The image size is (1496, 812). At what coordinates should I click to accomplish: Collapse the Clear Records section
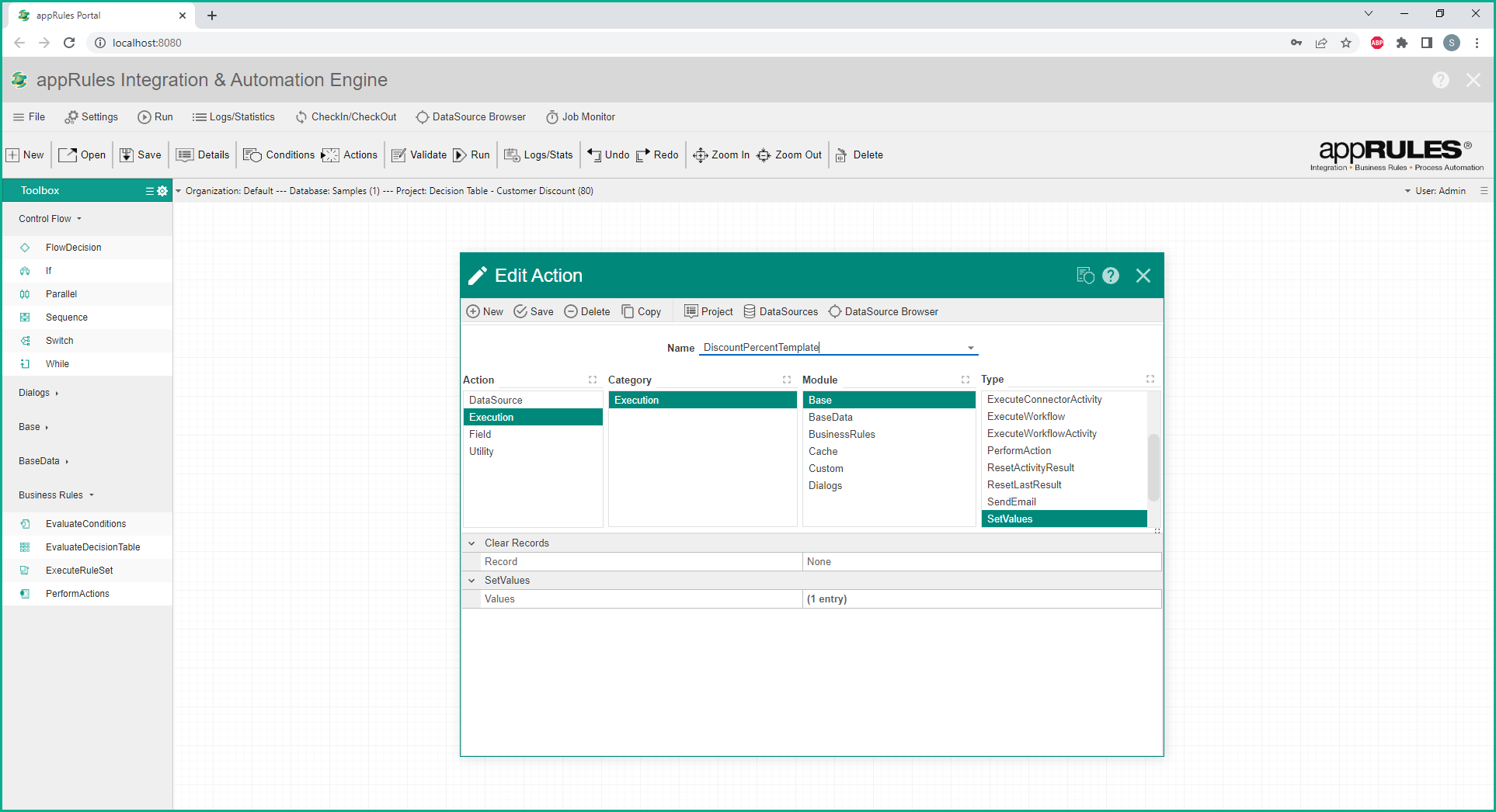(x=471, y=543)
